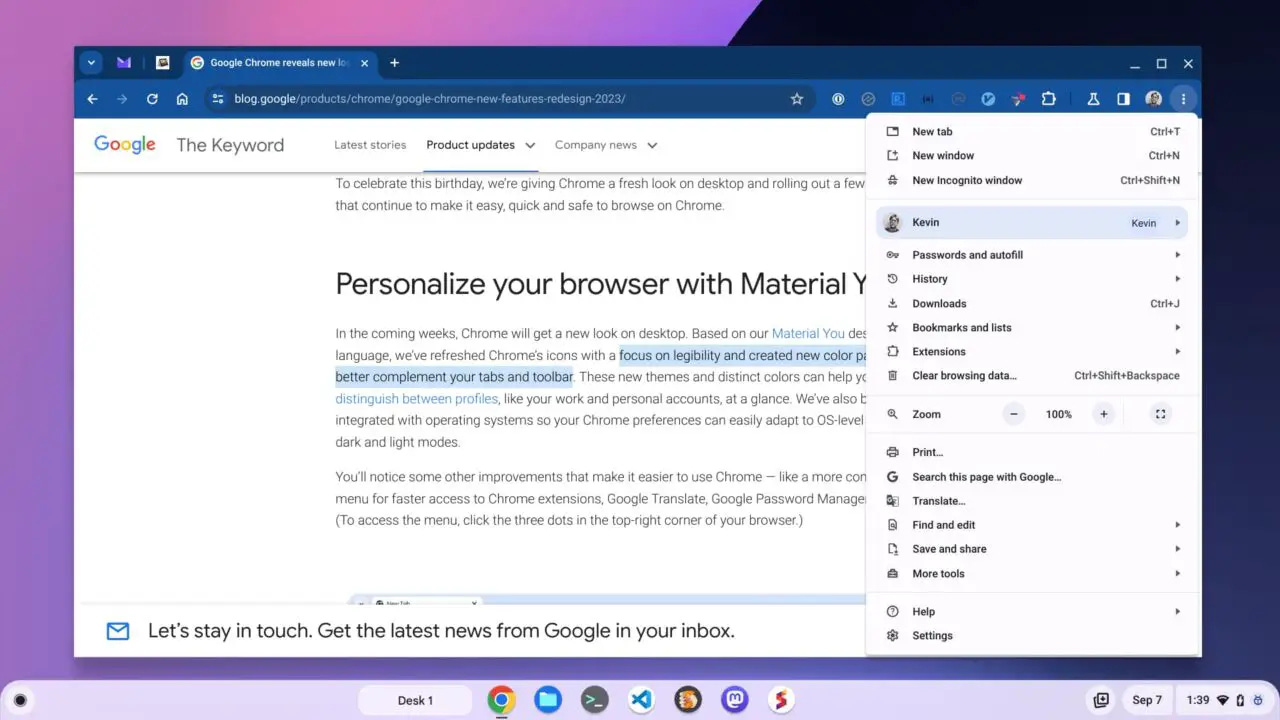
Task: Switch to the second pinned tab
Action: point(162,63)
